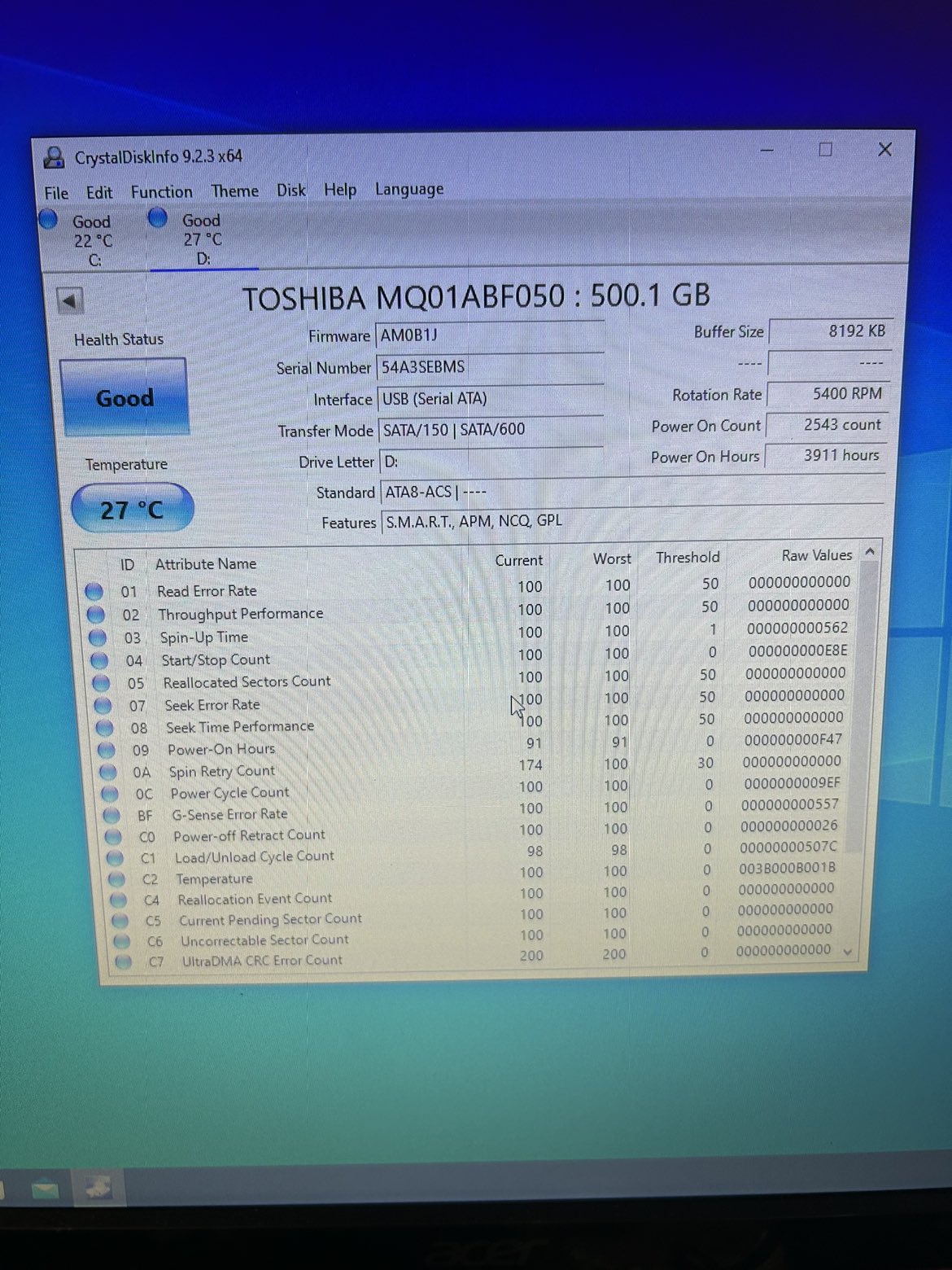The image size is (952, 1270).
Task: Minimize the CrystalDiskInfo window
Action: pyautogui.click(x=767, y=151)
